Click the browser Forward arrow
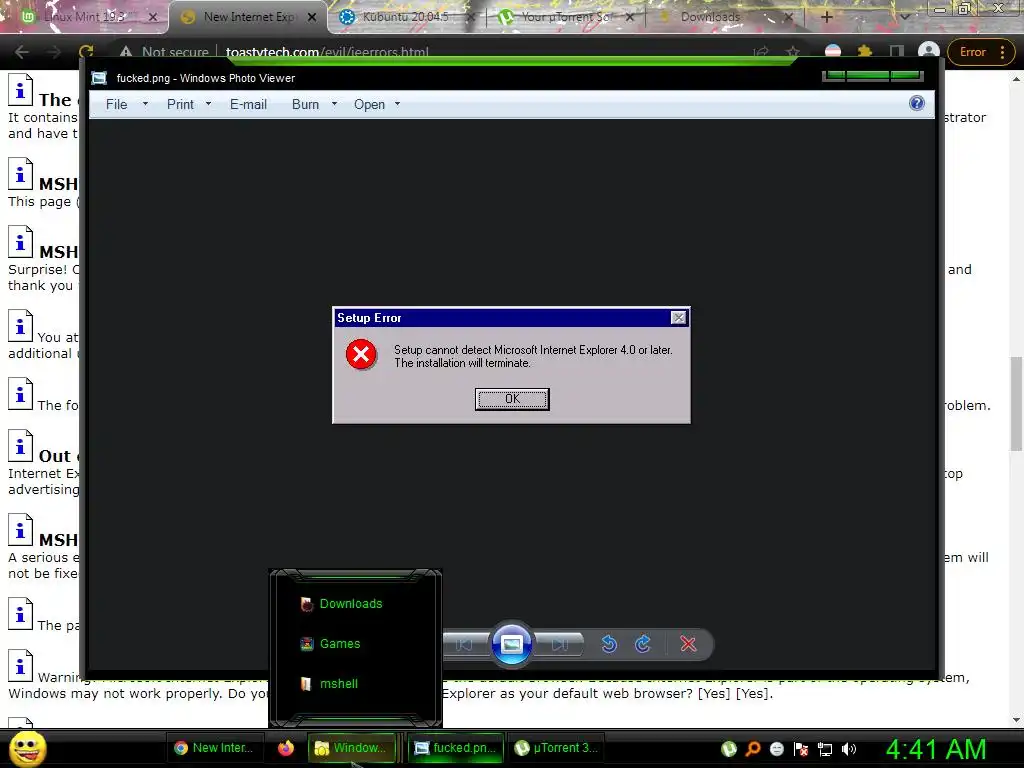1024x768 pixels. (x=54, y=52)
